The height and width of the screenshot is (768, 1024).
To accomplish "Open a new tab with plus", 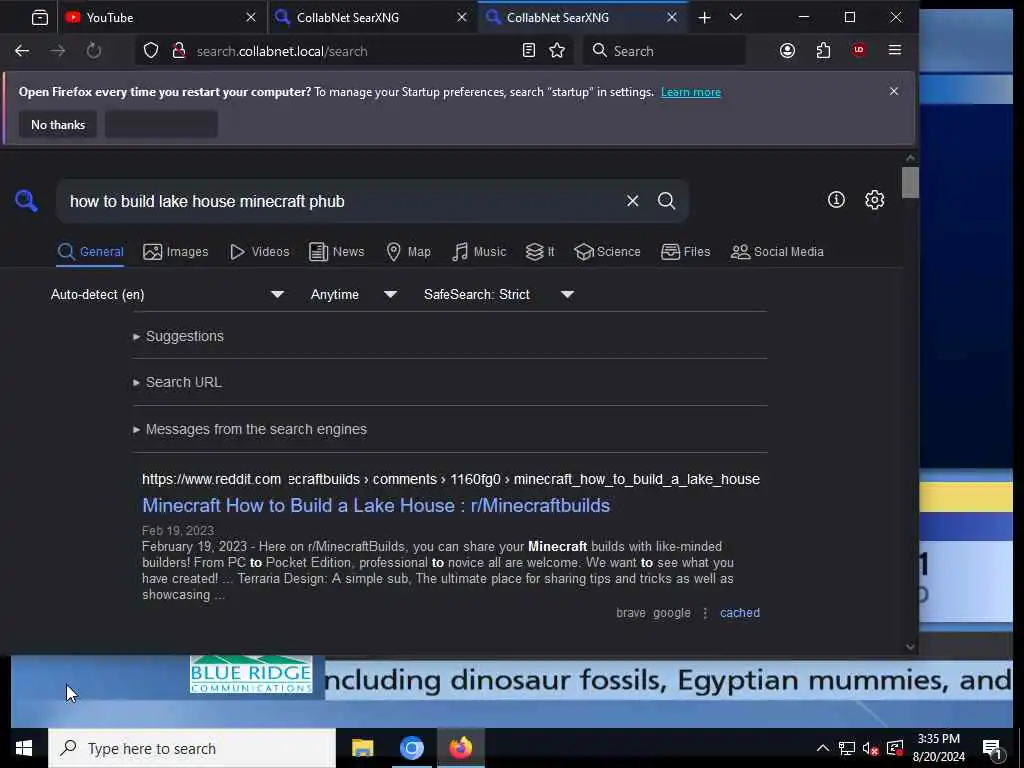I will (704, 18).
